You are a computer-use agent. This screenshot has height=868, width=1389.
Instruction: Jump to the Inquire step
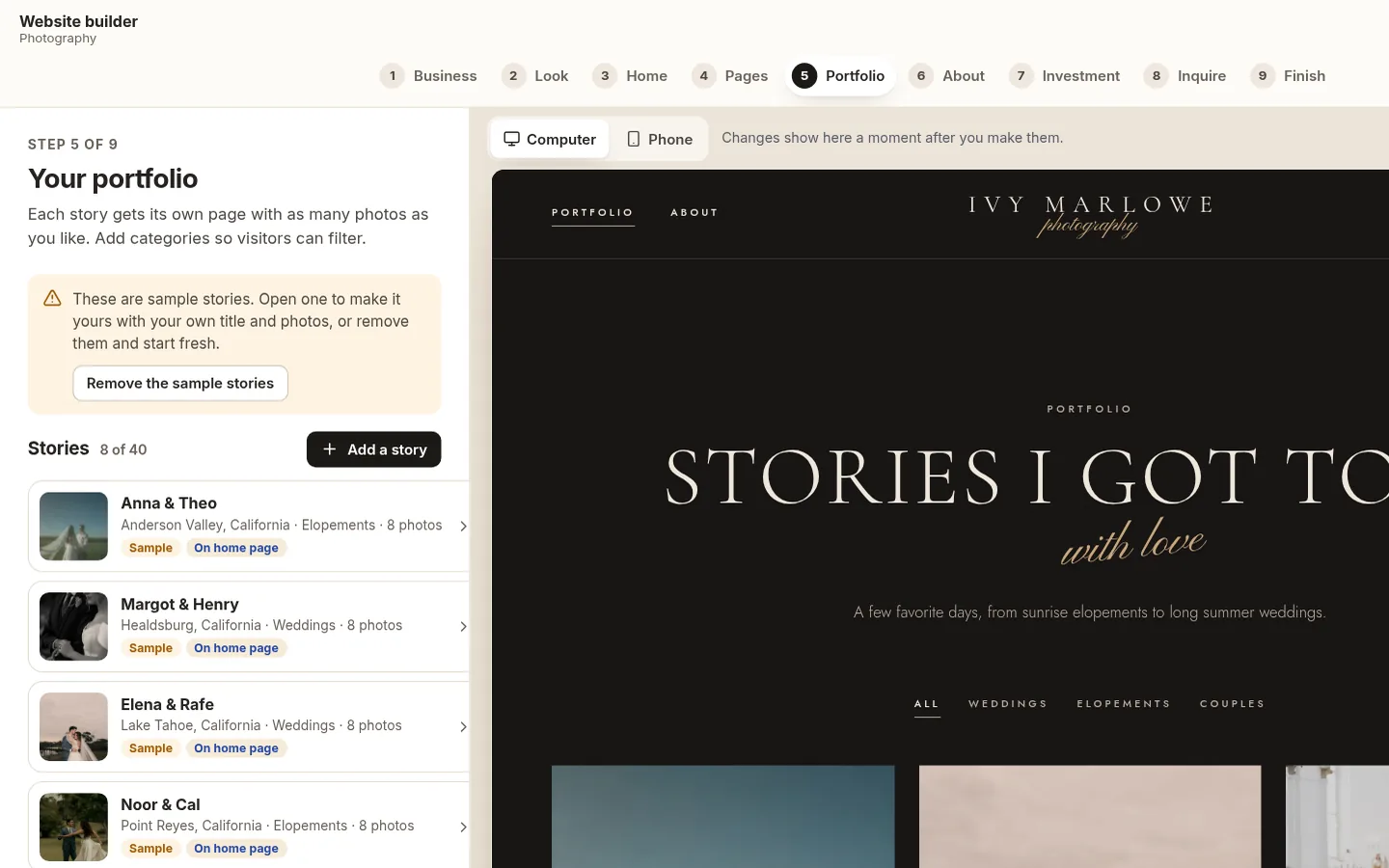1185,76
